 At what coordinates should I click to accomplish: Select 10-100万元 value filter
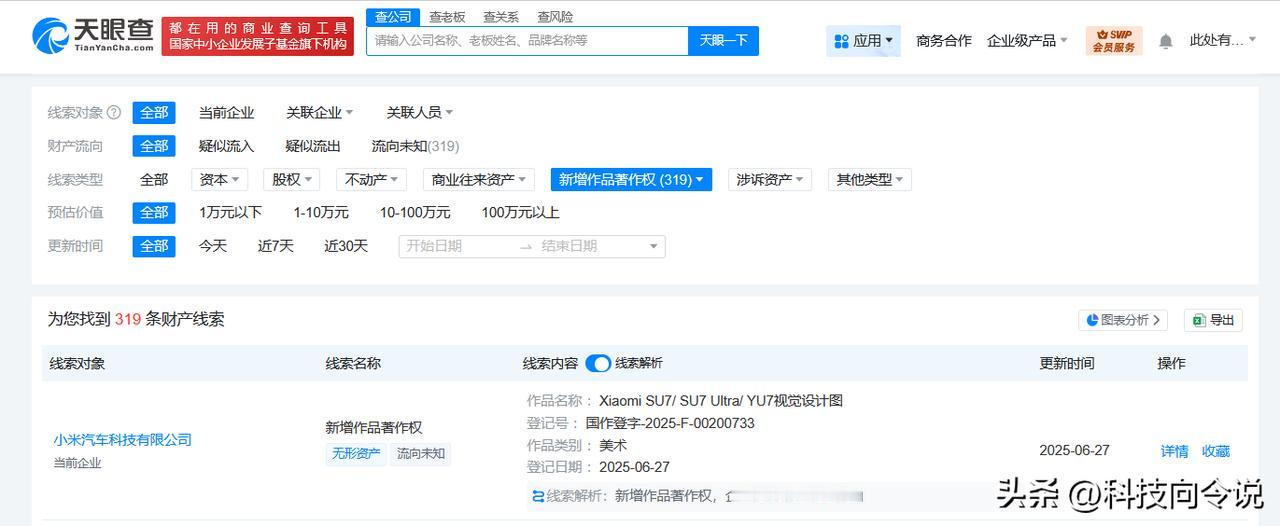(x=415, y=212)
